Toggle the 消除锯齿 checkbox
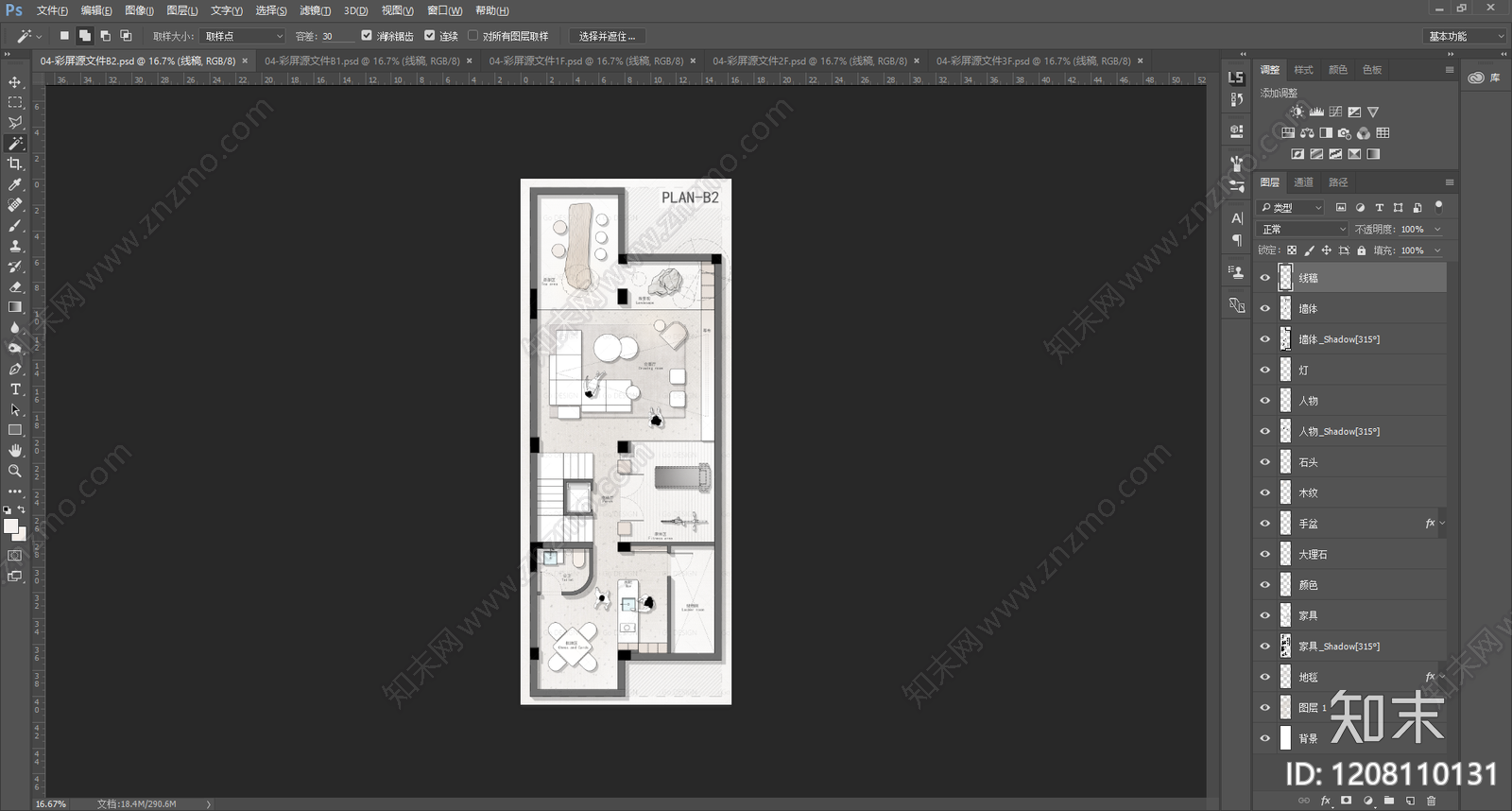The width and height of the screenshot is (1512, 811). coord(367,36)
